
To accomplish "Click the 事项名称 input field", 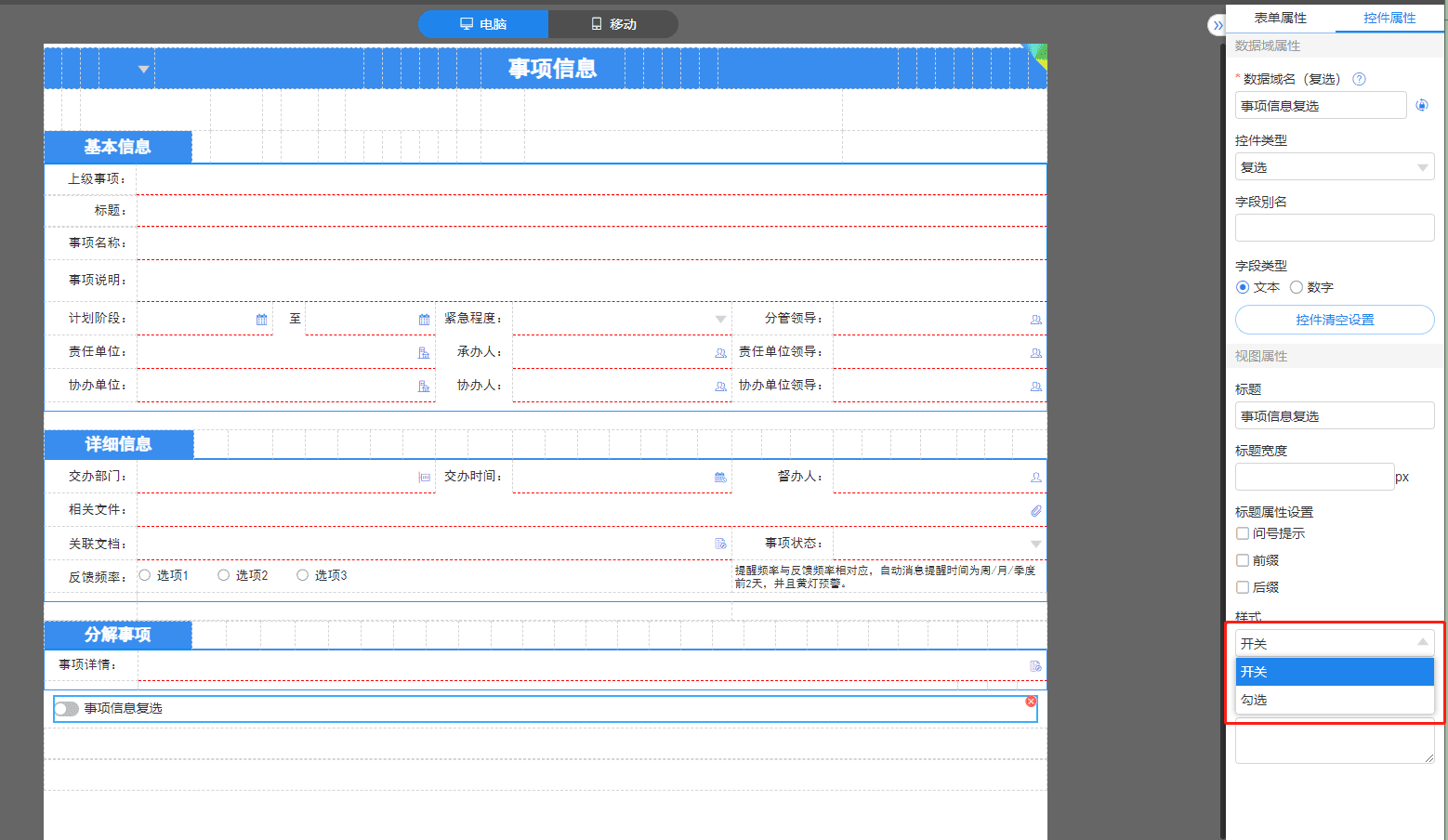I will [x=591, y=243].
